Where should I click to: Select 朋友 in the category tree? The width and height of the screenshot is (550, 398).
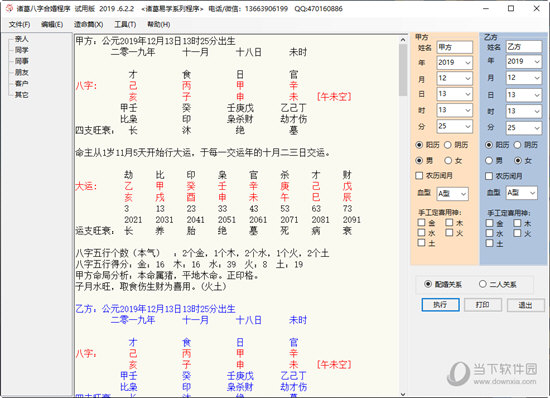(x=21, y=73)
